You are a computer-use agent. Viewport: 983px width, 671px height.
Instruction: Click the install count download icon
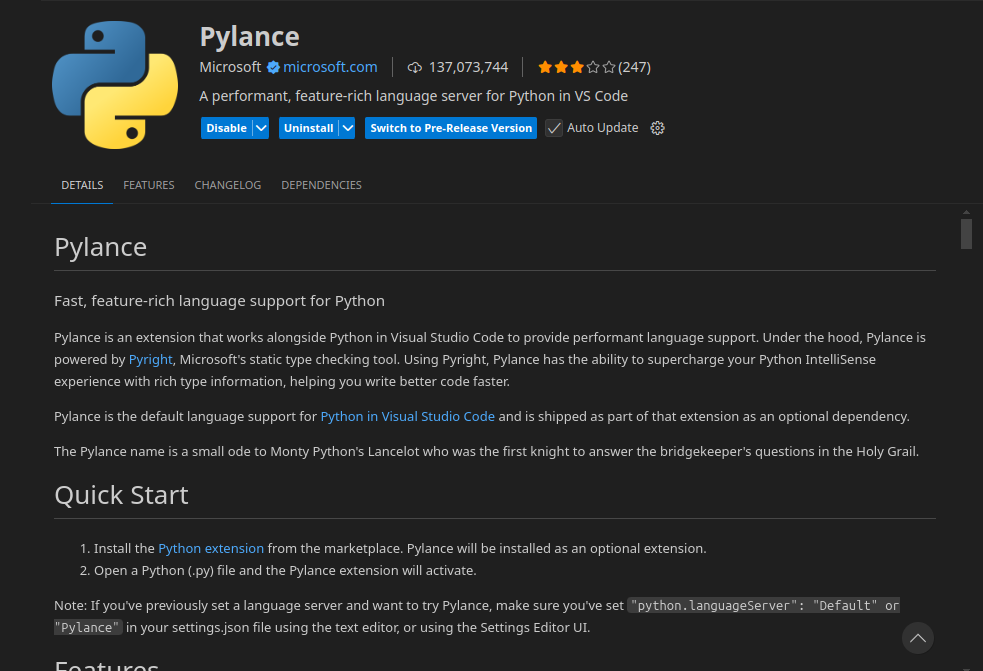pyautogui.click(x=415, y=68)
